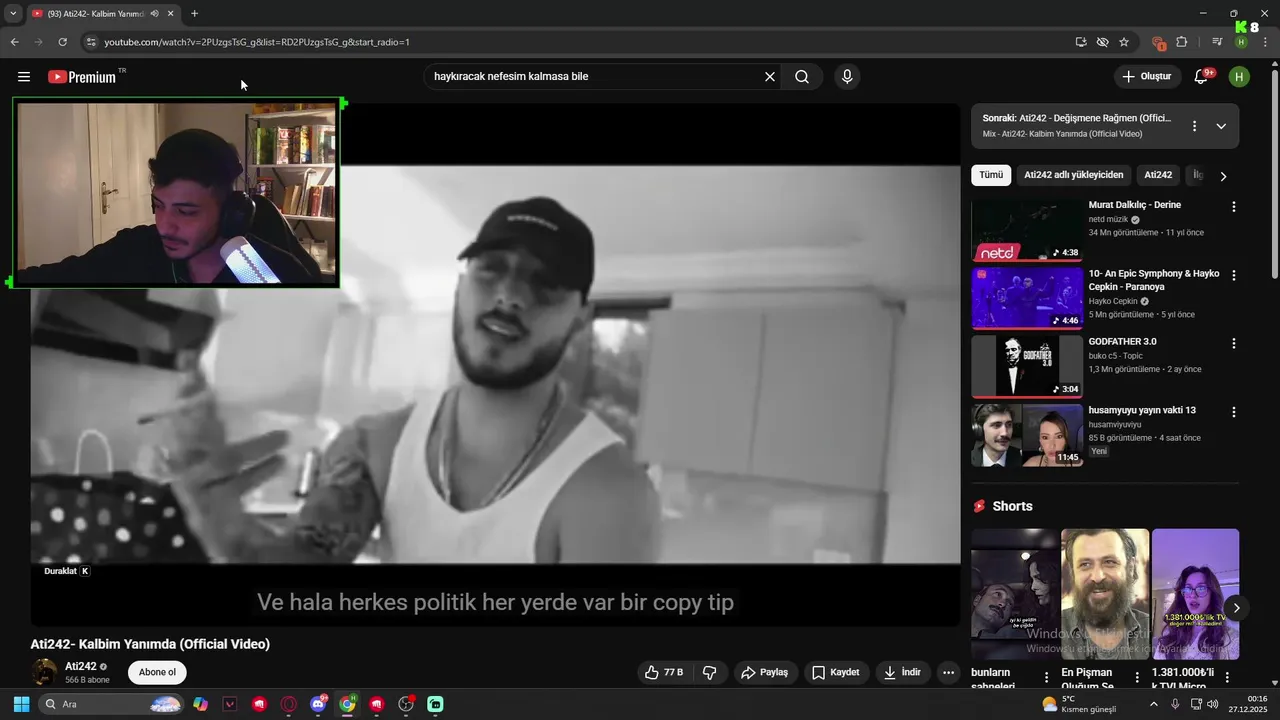Open husamyuyu yayın vakti 13 thumbnail
The image size is (1280, 720).
tap(1027, 435)
